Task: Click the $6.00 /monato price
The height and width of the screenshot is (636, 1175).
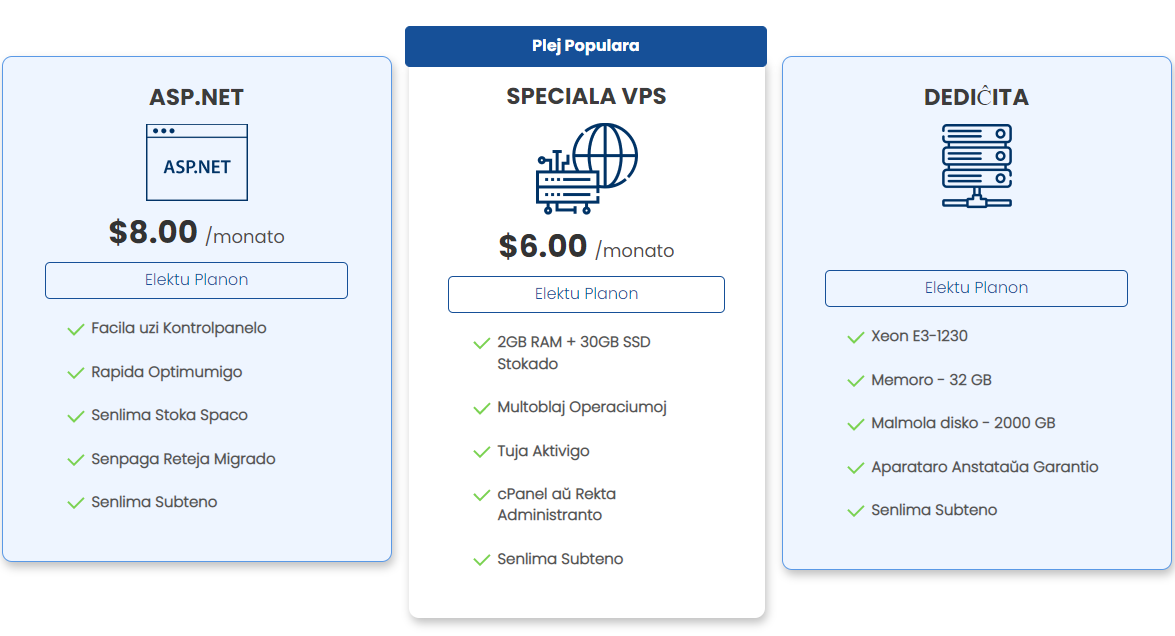Action: [586, 246]
